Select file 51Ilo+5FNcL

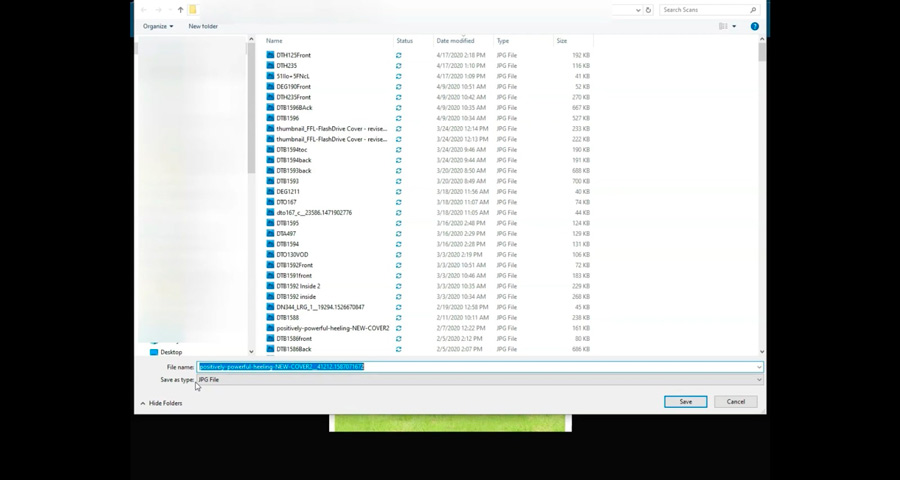pos(293,76)
